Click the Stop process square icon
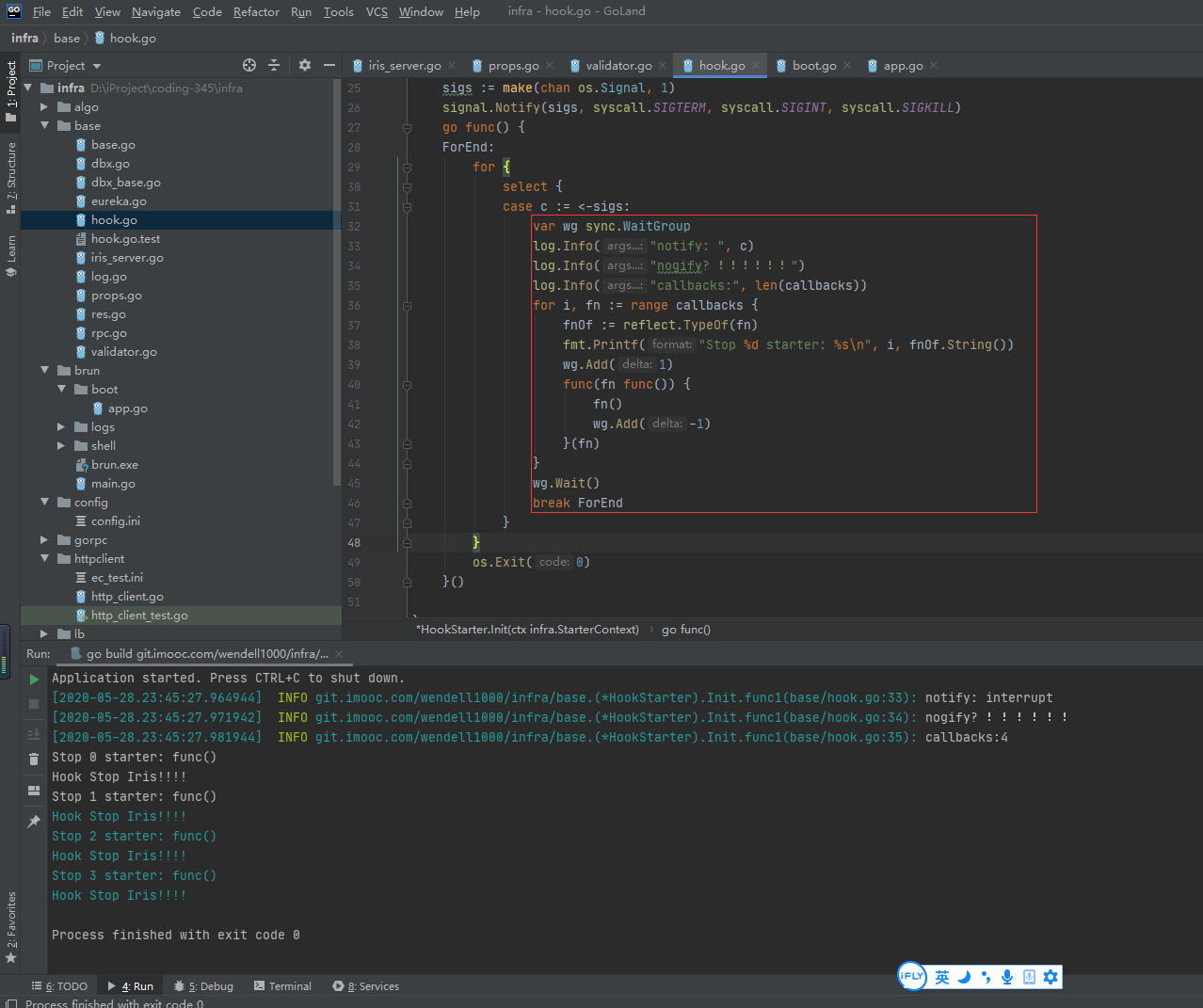The image size is (1203, 1008). tap(34, 704)
